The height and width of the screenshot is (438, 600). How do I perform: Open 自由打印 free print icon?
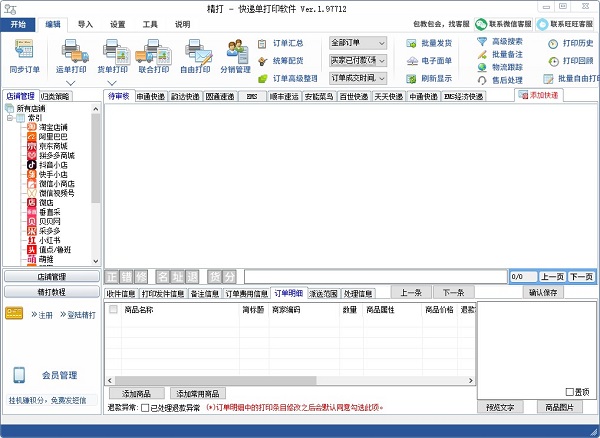click(x=198, y=50)
